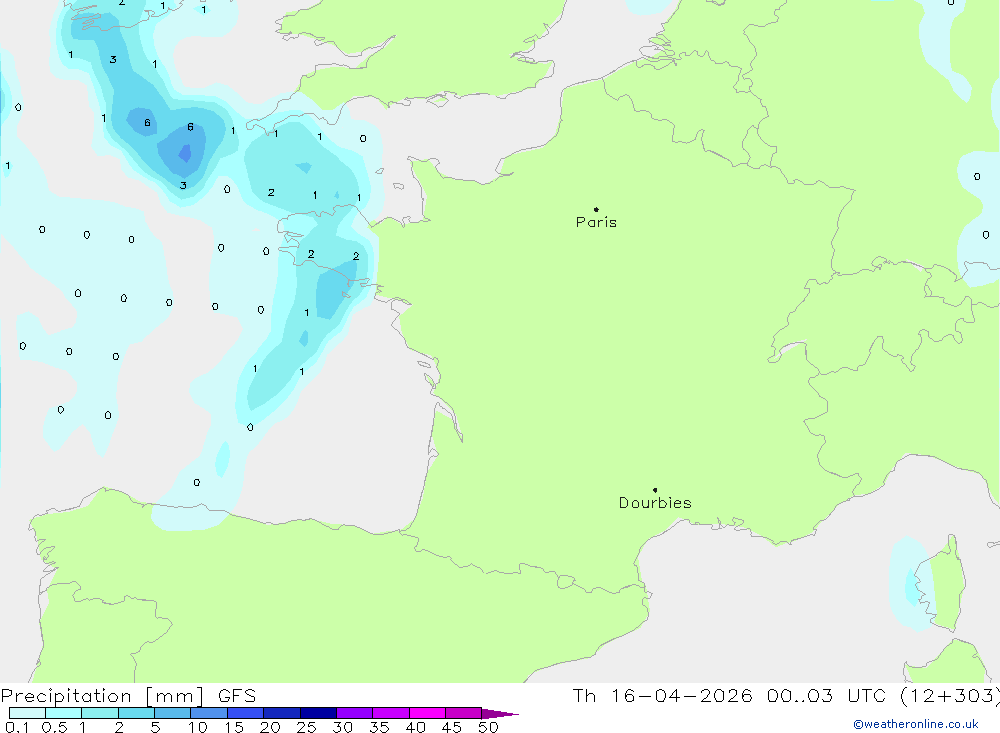The image size is (1000, 733).
Task: Pick the 35–40 mm violet legend swatch
Action: (x=391, y=713)
